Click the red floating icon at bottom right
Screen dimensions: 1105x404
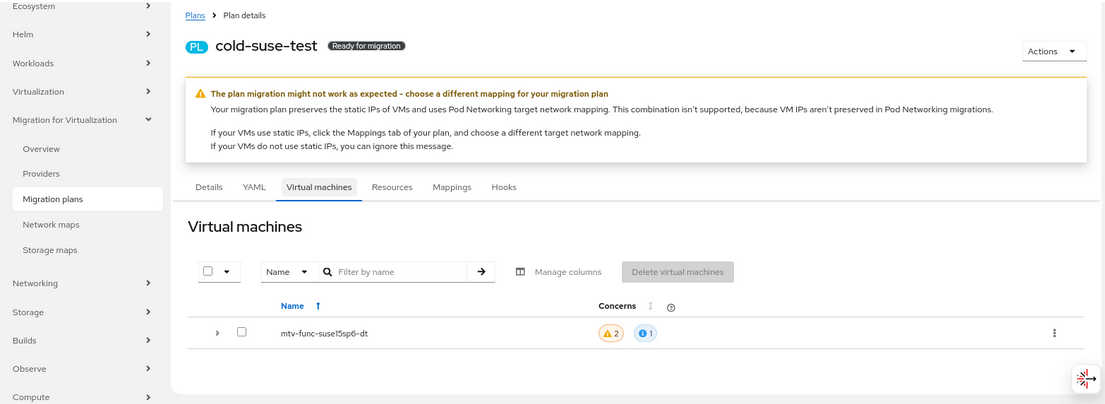coord(1085,379)
